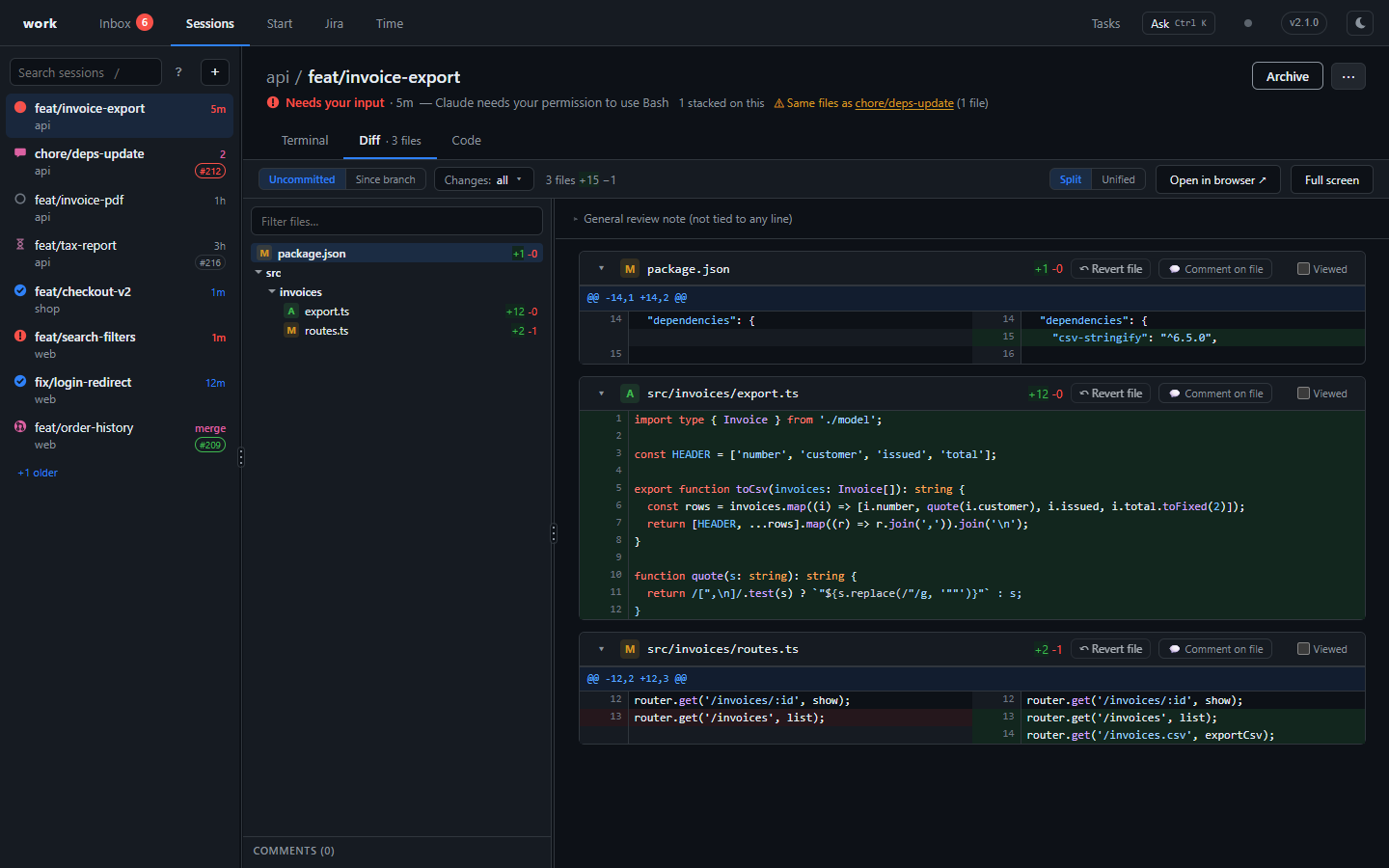Click the checkmark icon of feat/checkout-v2
The width and height of the screenshot is (1389, 868).
20,291
